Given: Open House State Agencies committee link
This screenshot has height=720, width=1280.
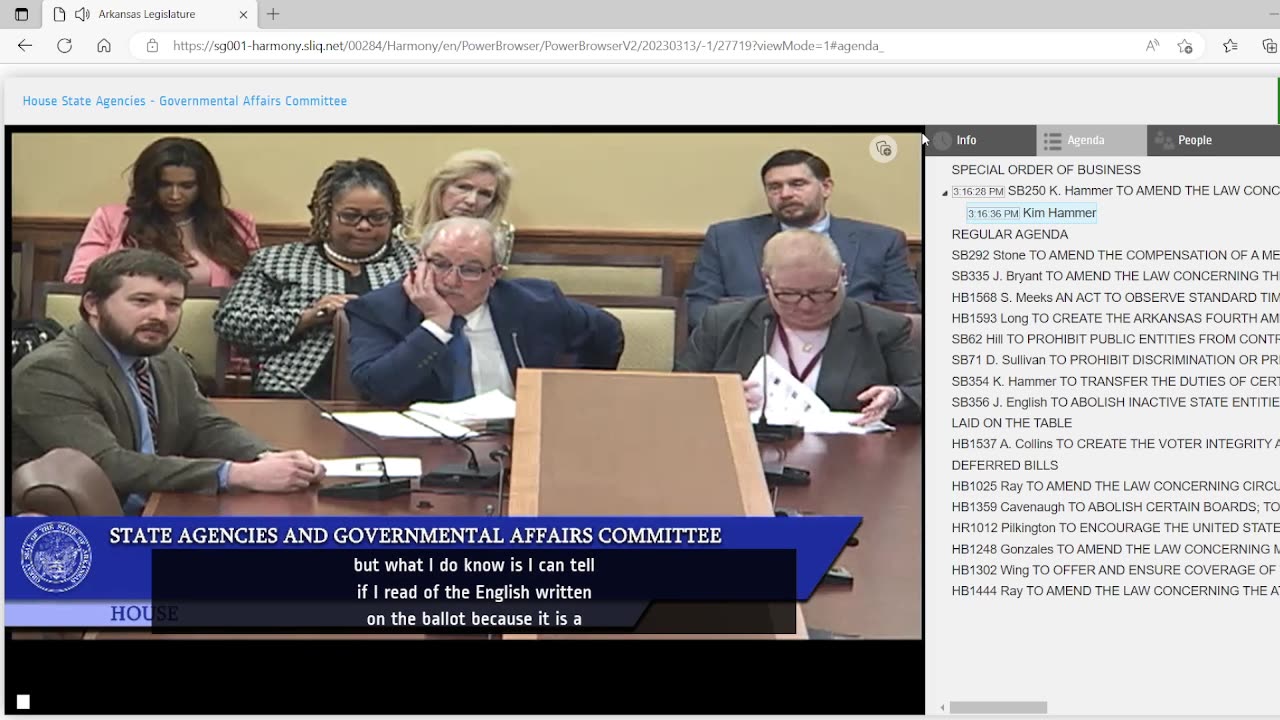Looking at the screenshot, I should tap(185, 101).
